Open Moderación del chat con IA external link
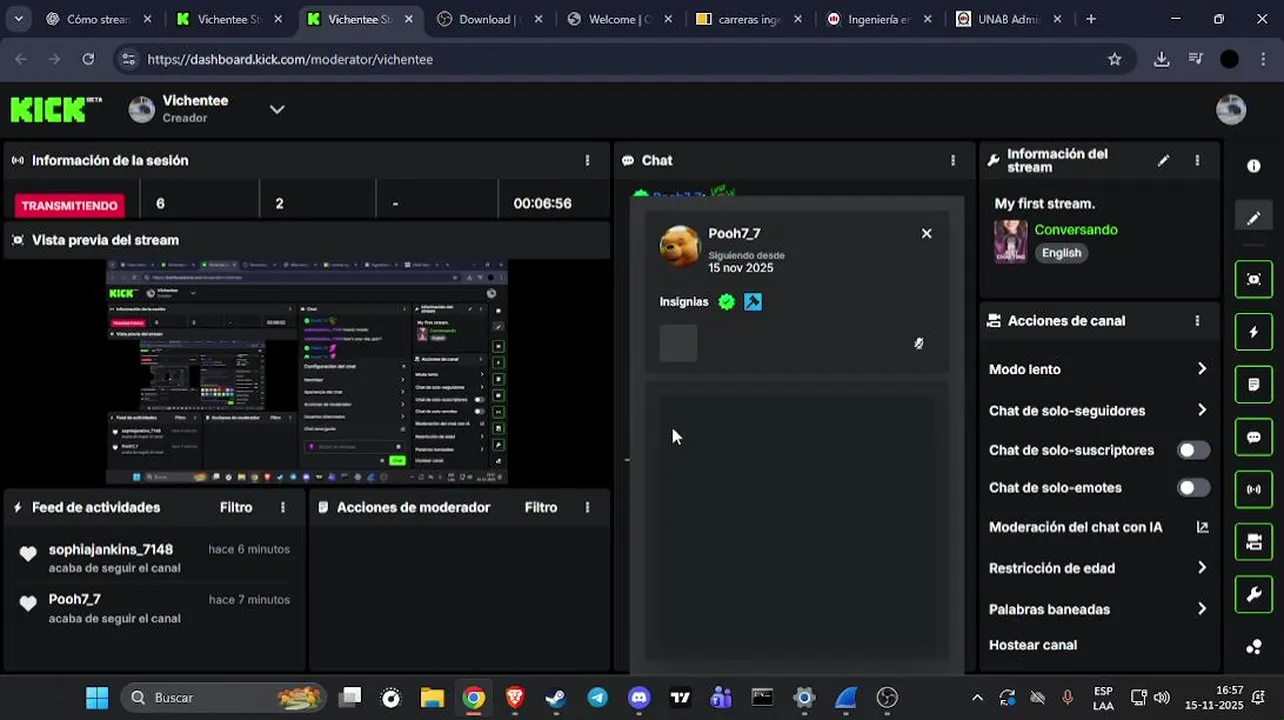 [x=1202, y=527]
